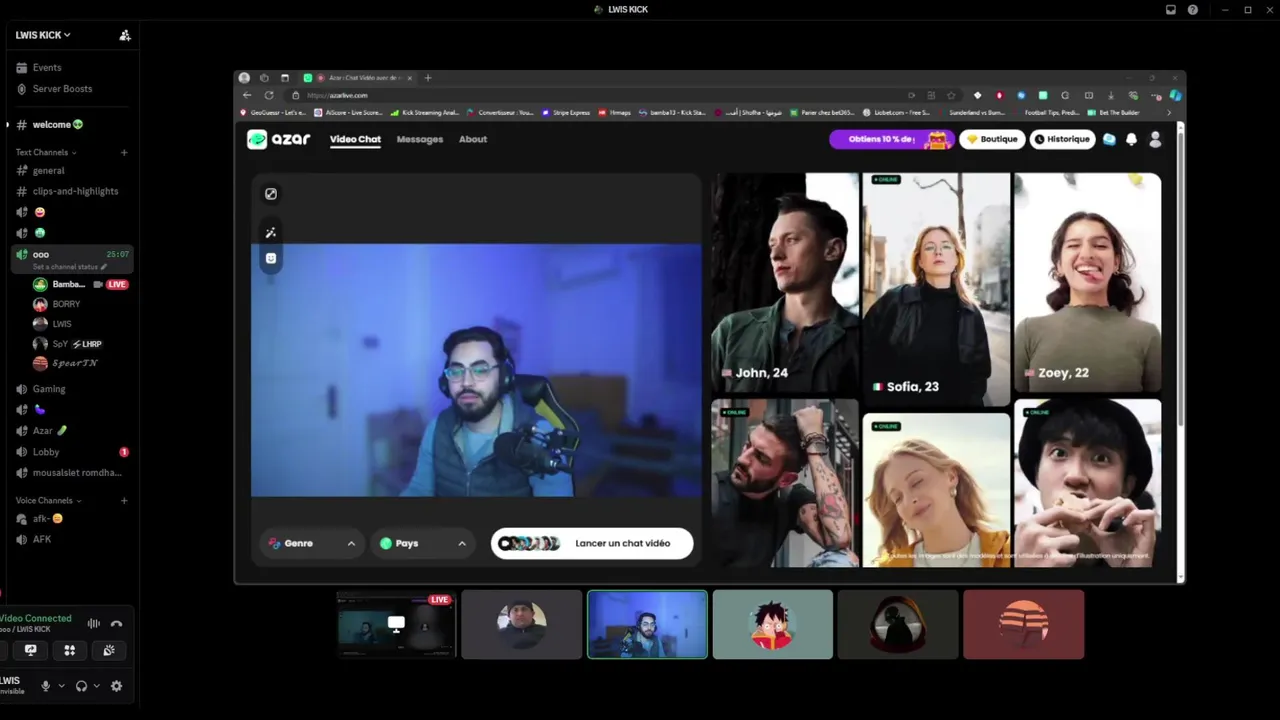Click Azar chat bubble icon beside Historique

click(x=1109, y=140)
